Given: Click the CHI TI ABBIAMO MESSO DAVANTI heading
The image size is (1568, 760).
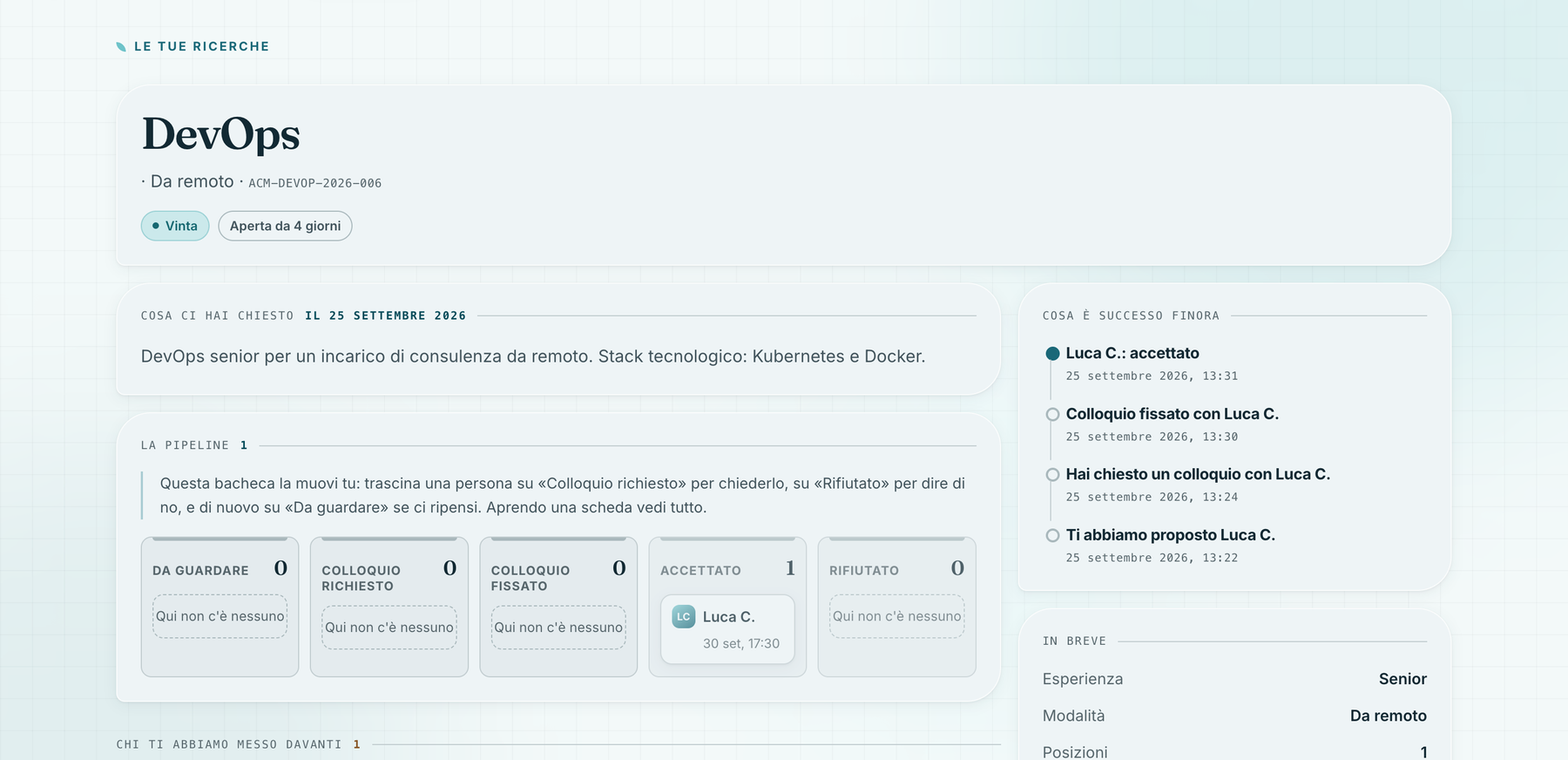Looking at the screenshot, I should point(229,744).
